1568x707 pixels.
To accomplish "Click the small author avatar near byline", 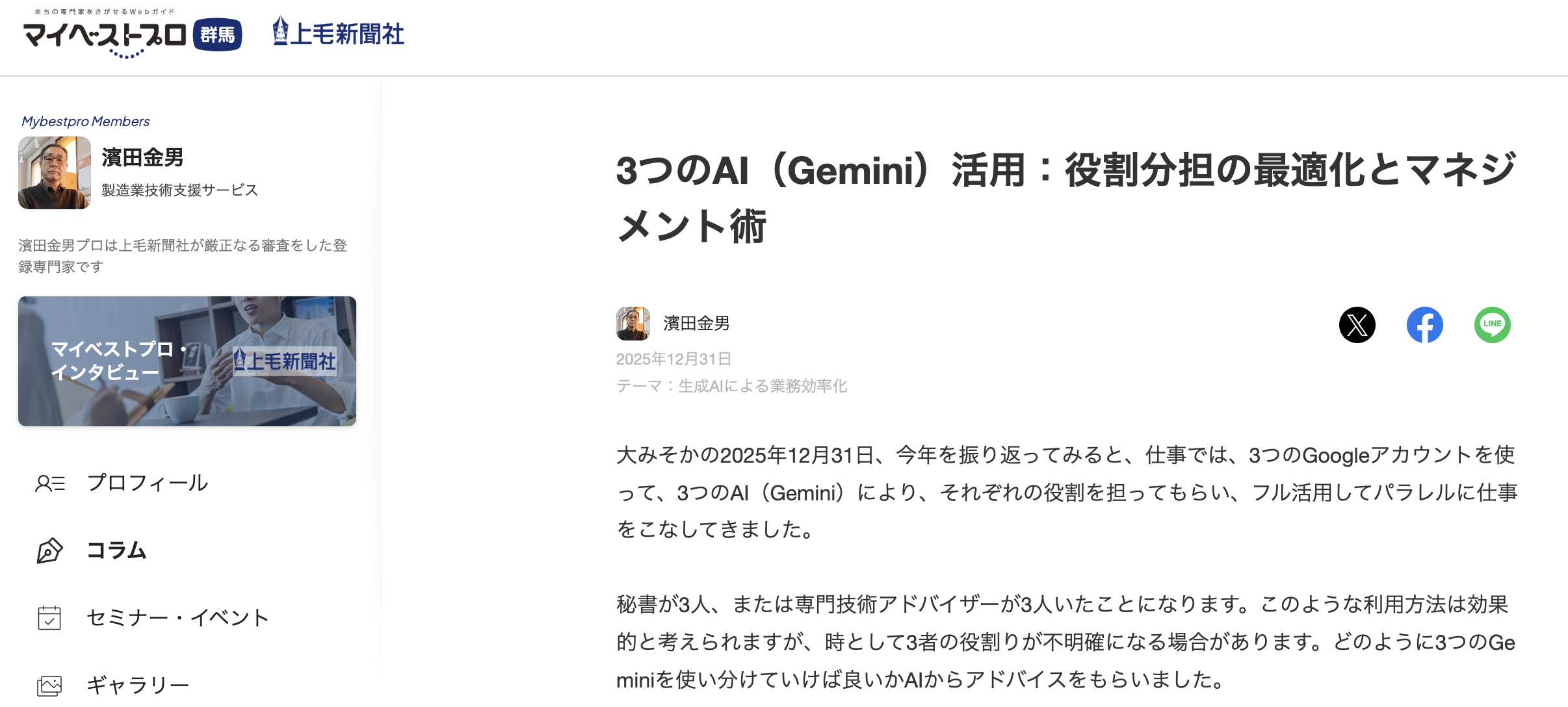I will [x=633, y=324].
